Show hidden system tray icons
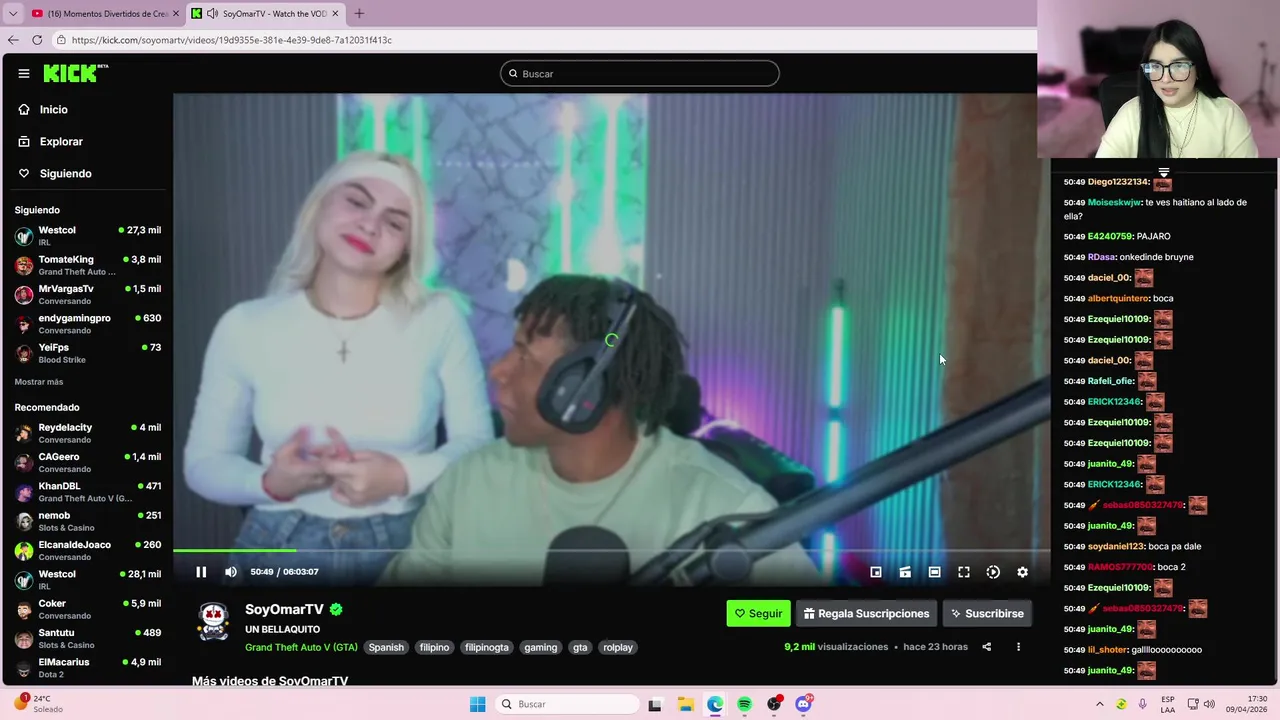The width and height of the screenshot is (1280, 720). click(x=1099, y=704)
